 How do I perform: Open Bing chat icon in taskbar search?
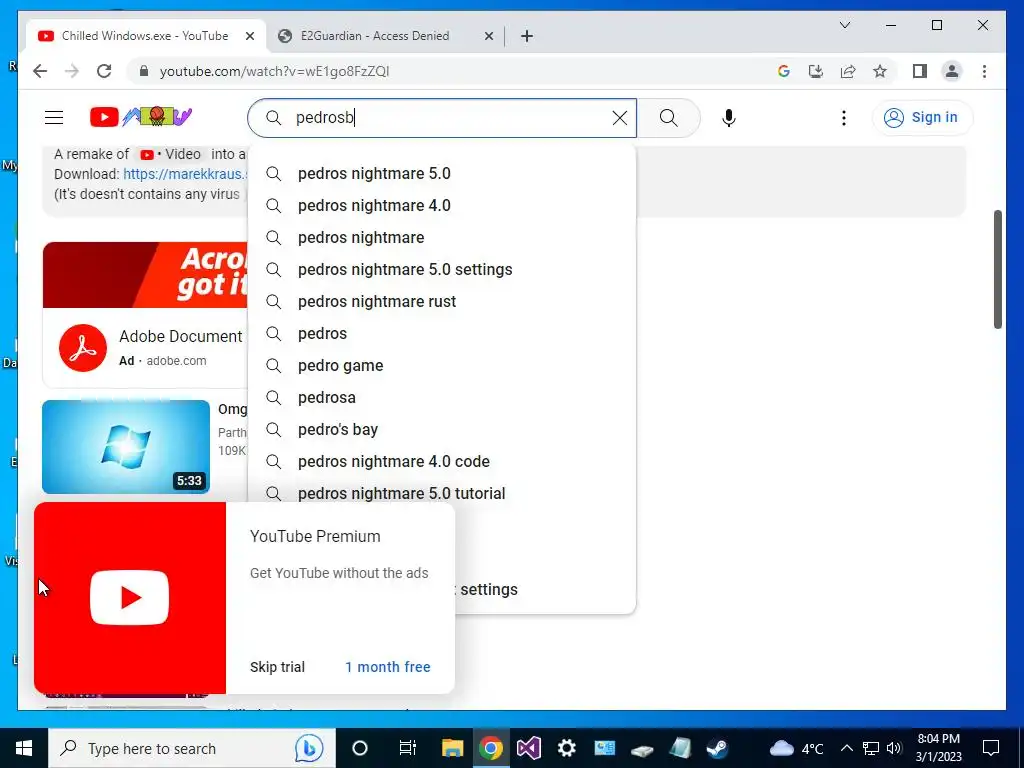tap(308, 748)
